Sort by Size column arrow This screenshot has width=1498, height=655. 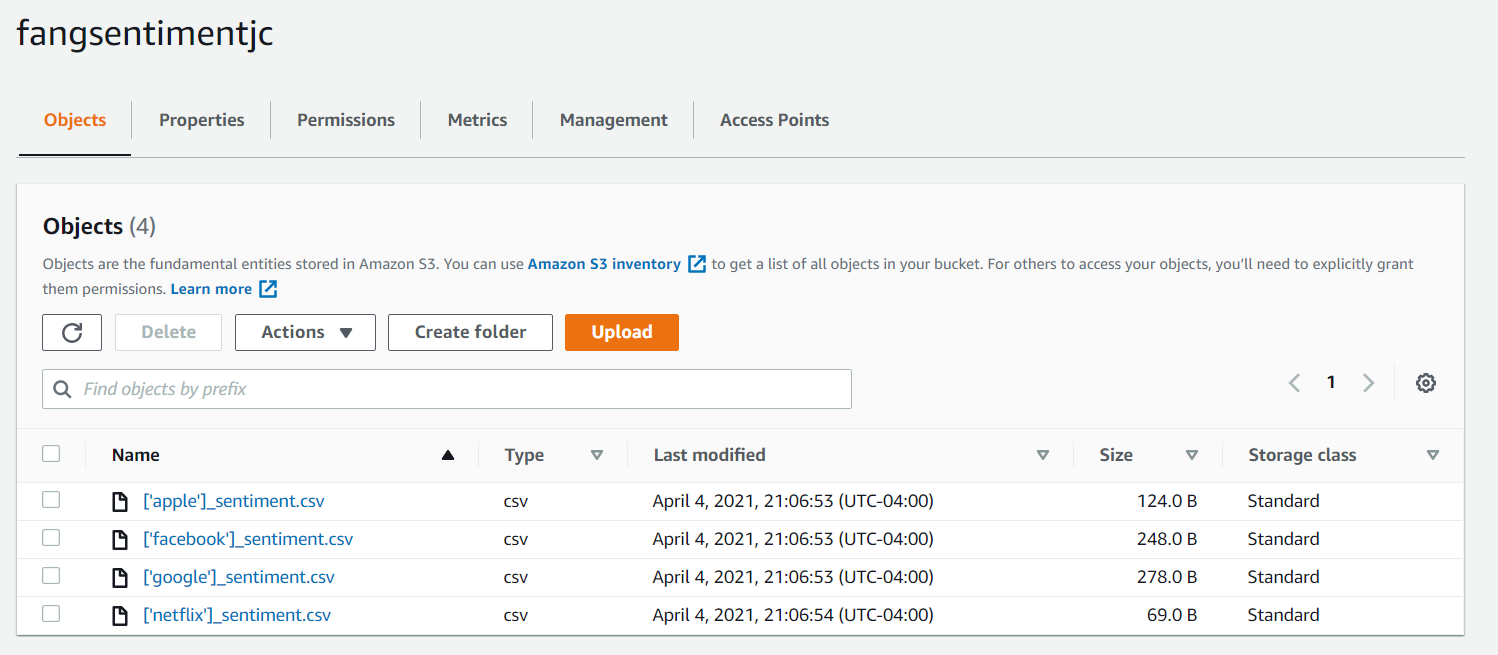pos(1192,455)
